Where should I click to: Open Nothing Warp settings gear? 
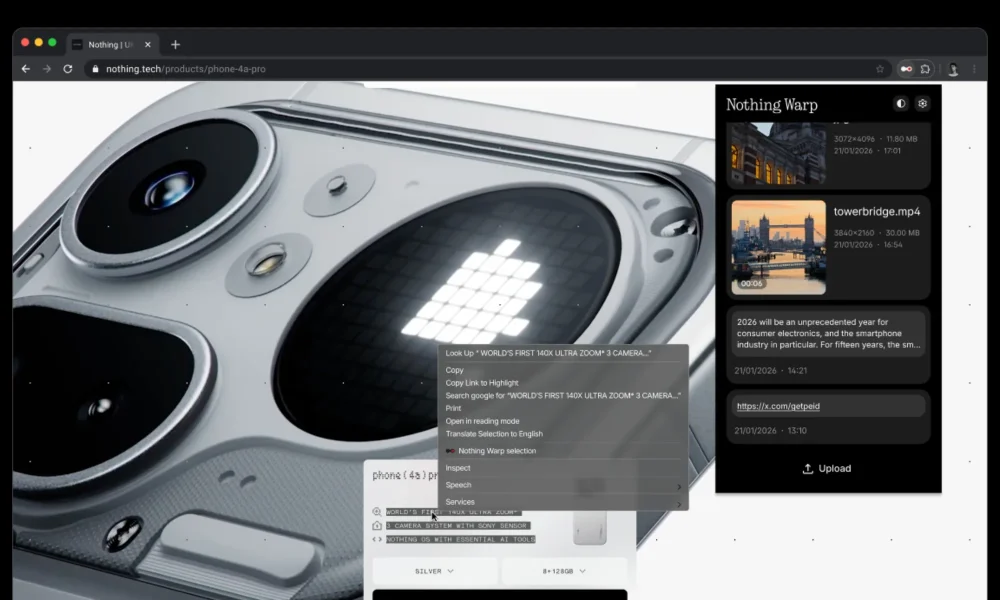922,103
